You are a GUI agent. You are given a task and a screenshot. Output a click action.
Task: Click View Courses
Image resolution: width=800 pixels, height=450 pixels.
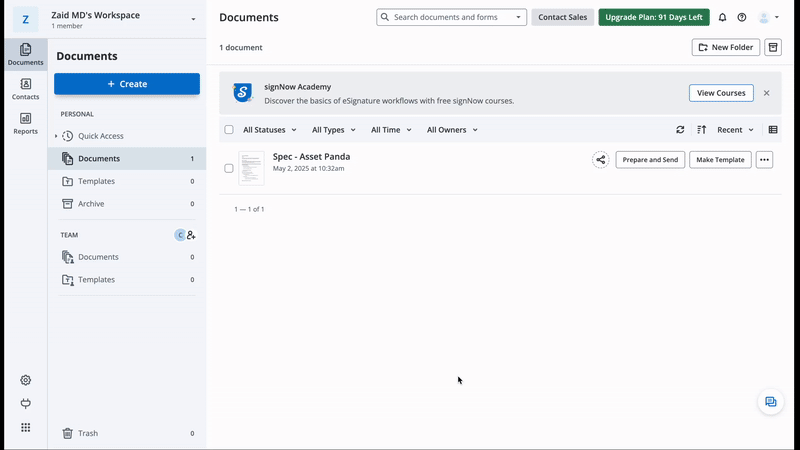(x=721, y=93)
